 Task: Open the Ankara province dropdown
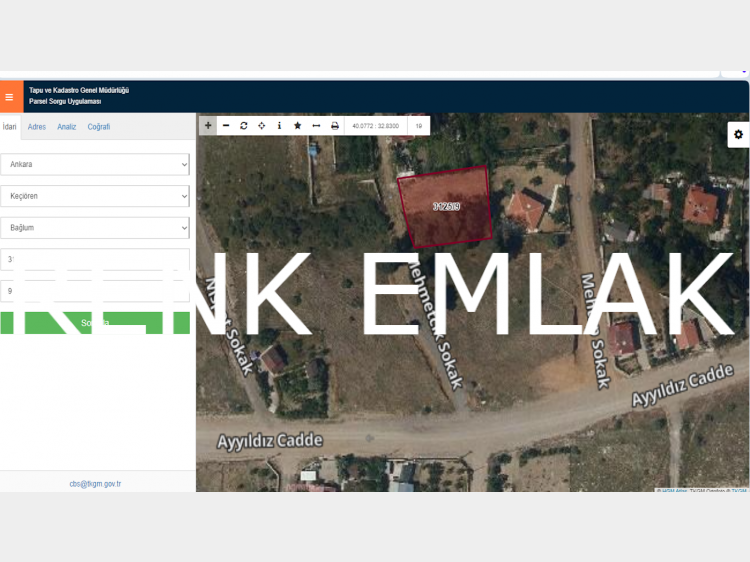click(95, 164)
